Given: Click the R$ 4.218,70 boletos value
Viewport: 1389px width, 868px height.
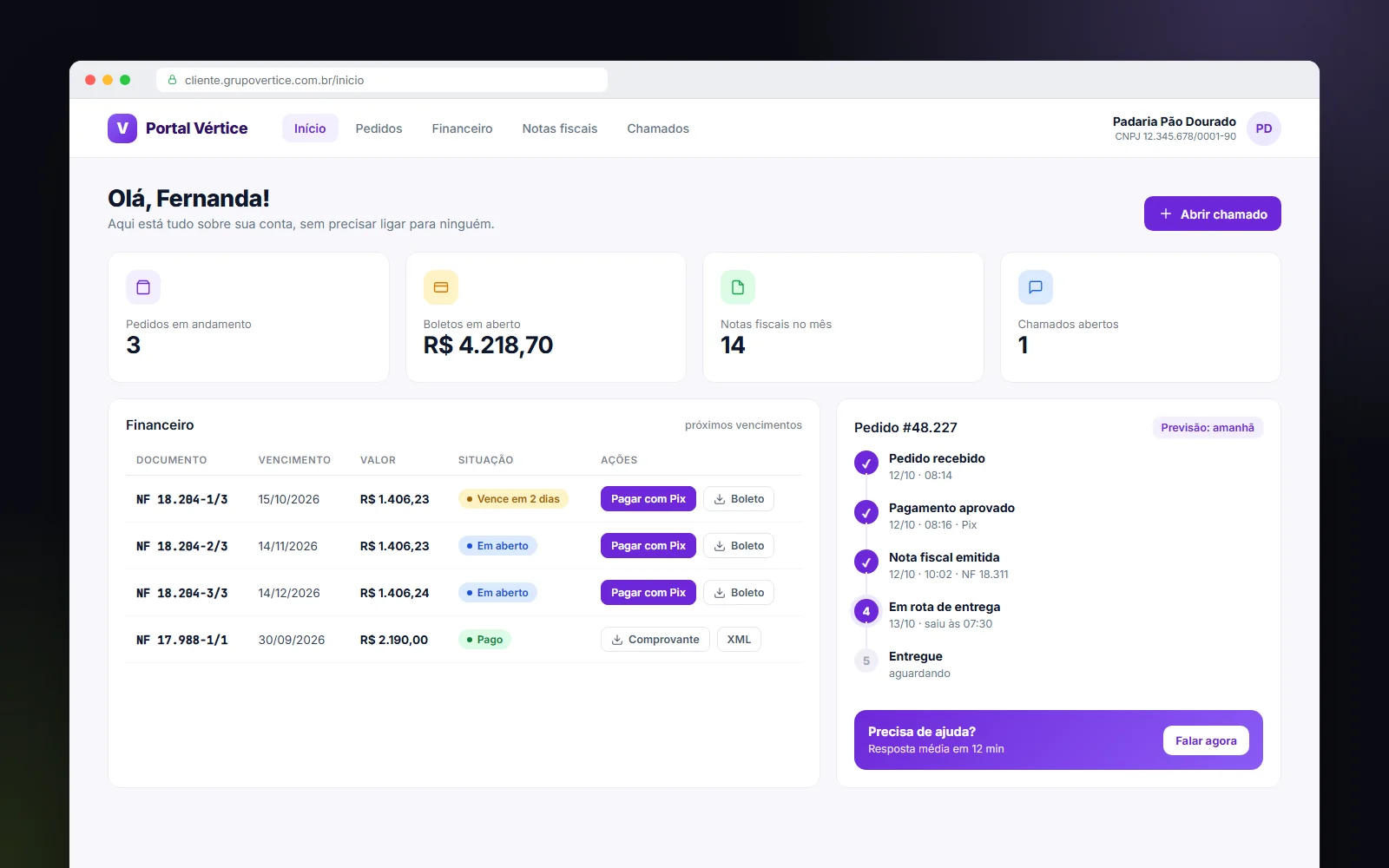Looking at the screenshot, I should pos(488,345).
